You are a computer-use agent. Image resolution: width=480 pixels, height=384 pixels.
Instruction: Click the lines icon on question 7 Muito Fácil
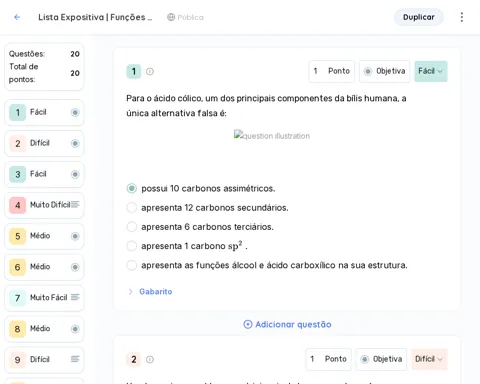[x=75, y=297]
